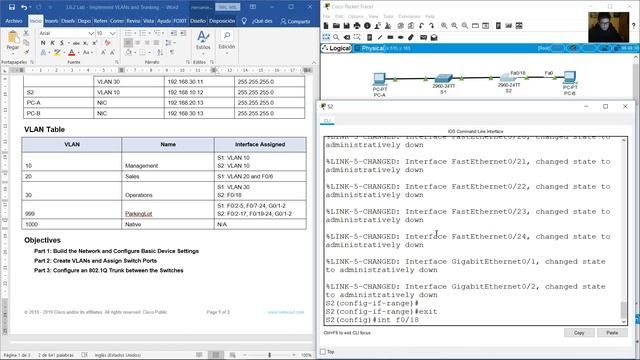Open the S1 switch on Packet Tracer canvas
This screenshot has height=360, width=640.
coord(444,78)
